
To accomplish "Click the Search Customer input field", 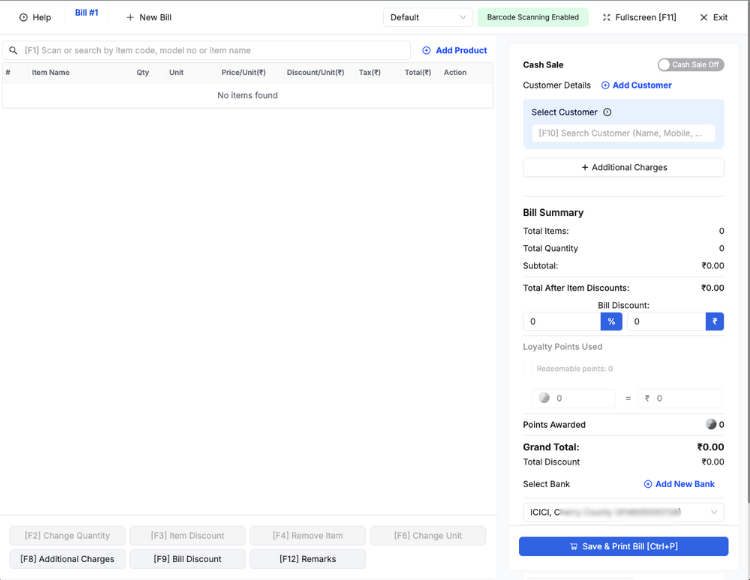I will coord(623,133).
